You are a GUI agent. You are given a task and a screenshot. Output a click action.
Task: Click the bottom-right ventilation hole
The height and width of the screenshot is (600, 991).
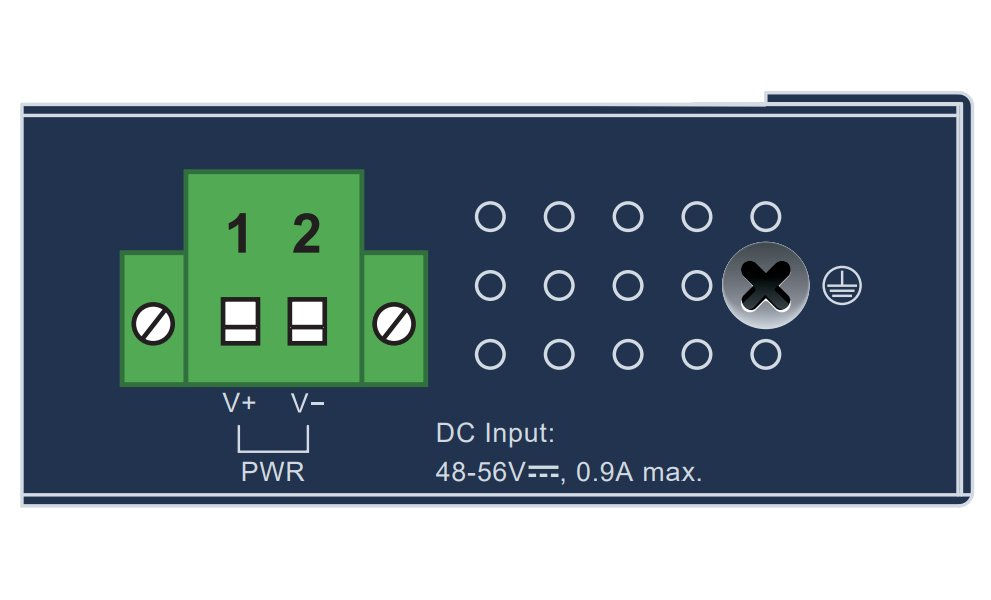tap(765, 354)
